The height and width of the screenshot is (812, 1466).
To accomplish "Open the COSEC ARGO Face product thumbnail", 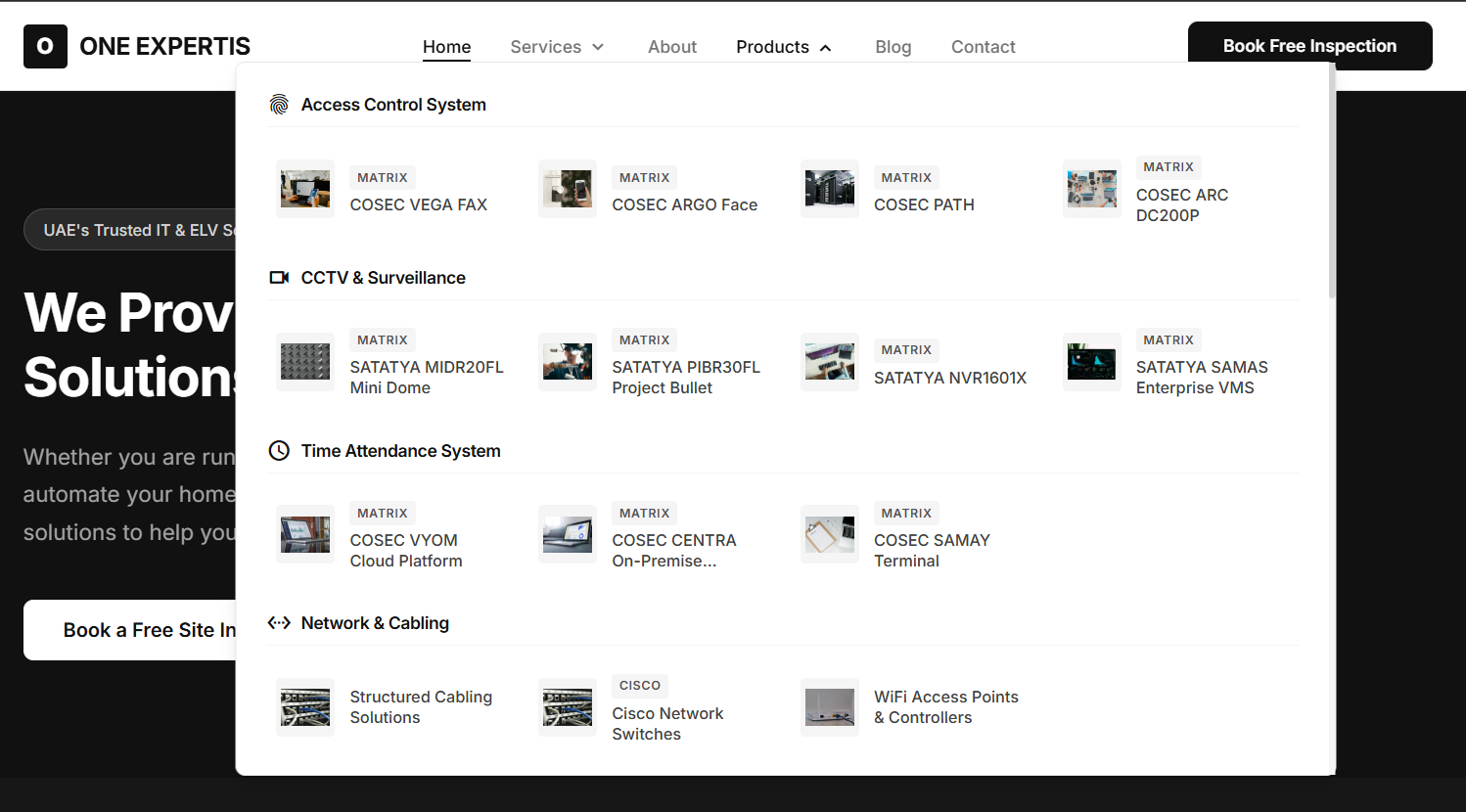I will pyautogui.click(x=568, y=189).
